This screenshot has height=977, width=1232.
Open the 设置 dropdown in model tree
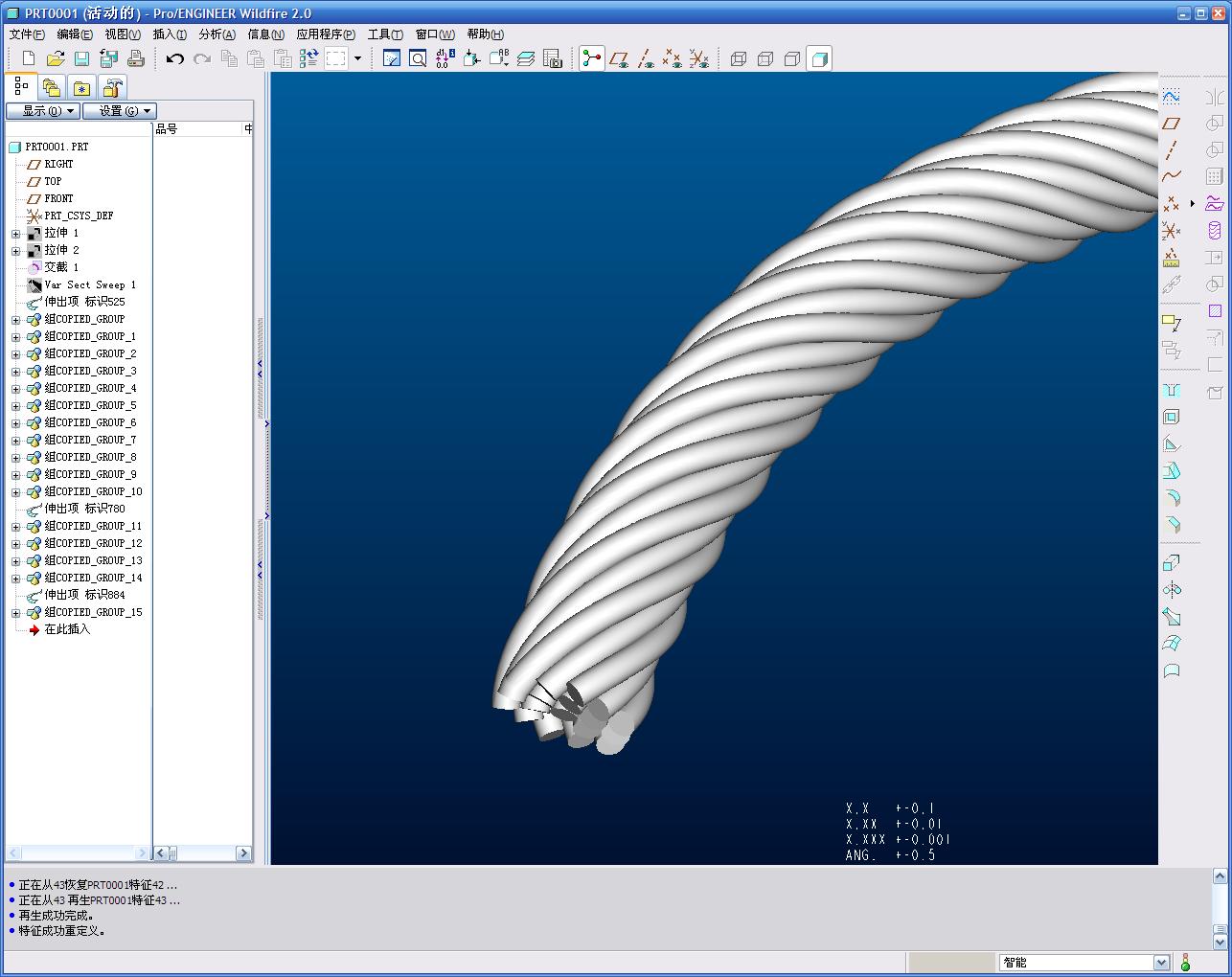click(120, 111)
